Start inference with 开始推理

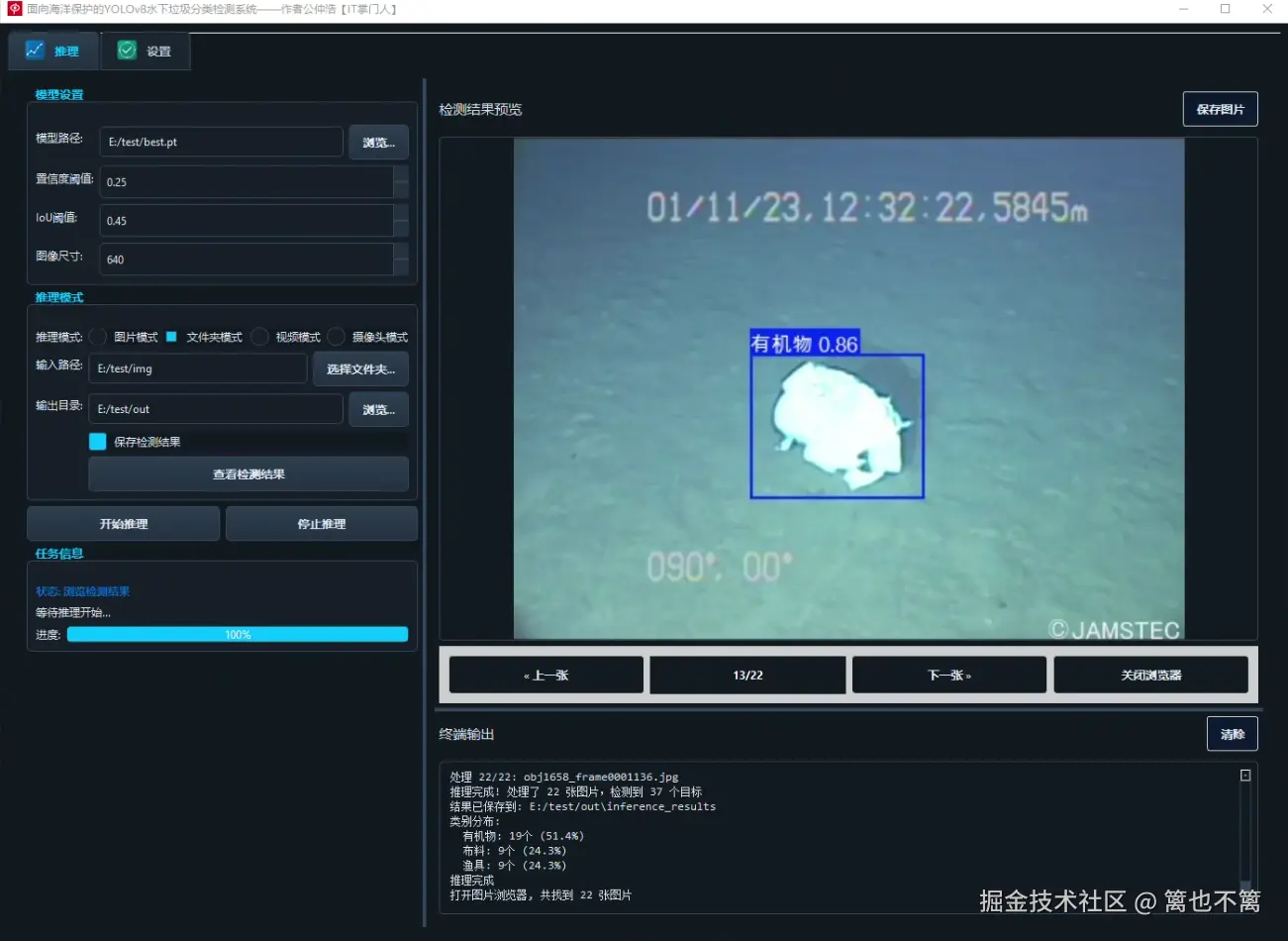coord(124,523)
